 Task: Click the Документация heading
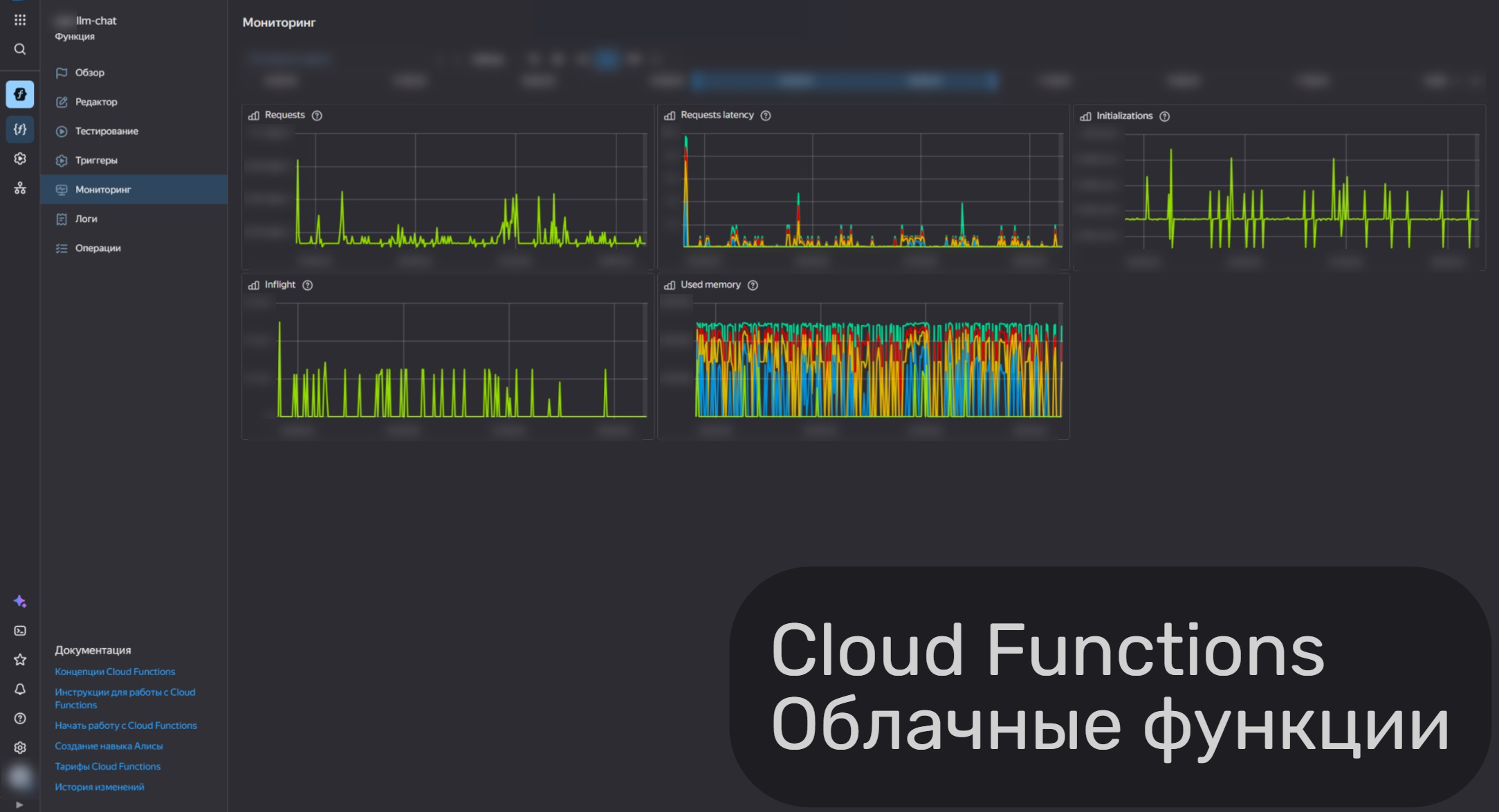click(x=93, y=650)
